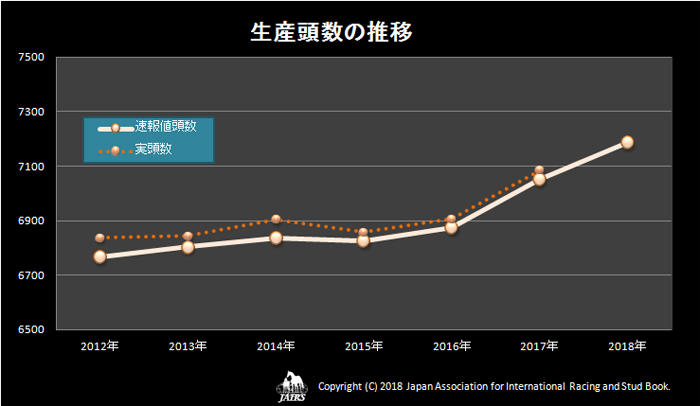Select the 2012年 dotted line data point
This screenshot has height=406, width=700.
point(100,238)
